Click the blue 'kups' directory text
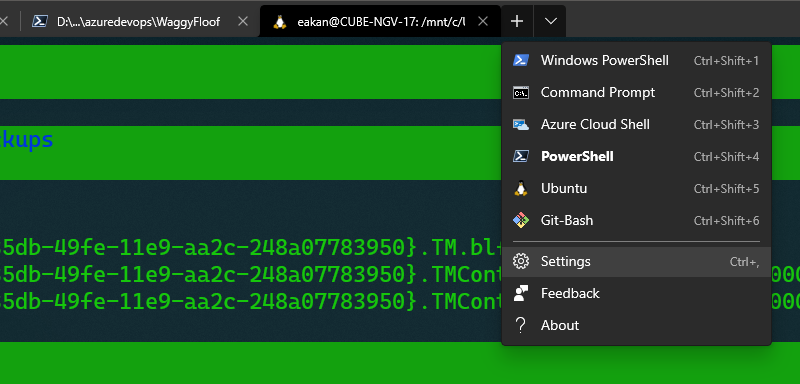The image size is (800, 384). point(27,140)
